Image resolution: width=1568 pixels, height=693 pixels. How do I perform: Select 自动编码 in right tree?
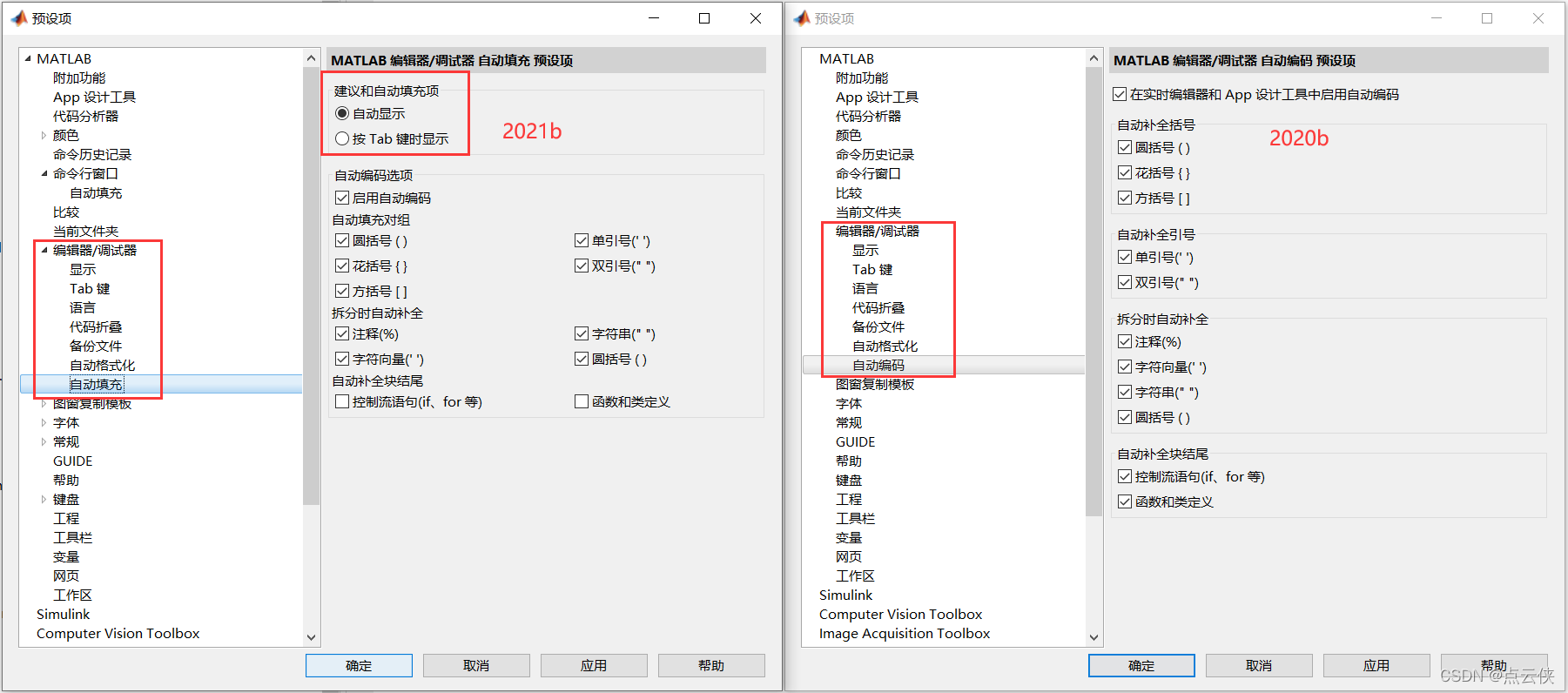click(x=878, y=366)
